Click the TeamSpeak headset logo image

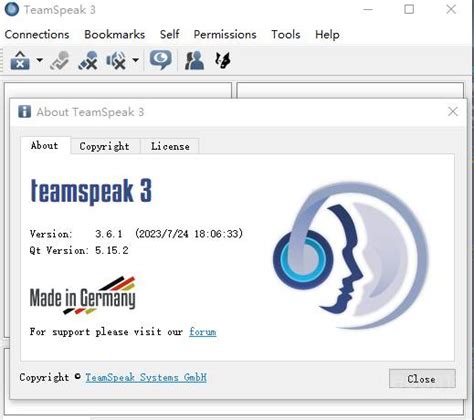point(351,255)
